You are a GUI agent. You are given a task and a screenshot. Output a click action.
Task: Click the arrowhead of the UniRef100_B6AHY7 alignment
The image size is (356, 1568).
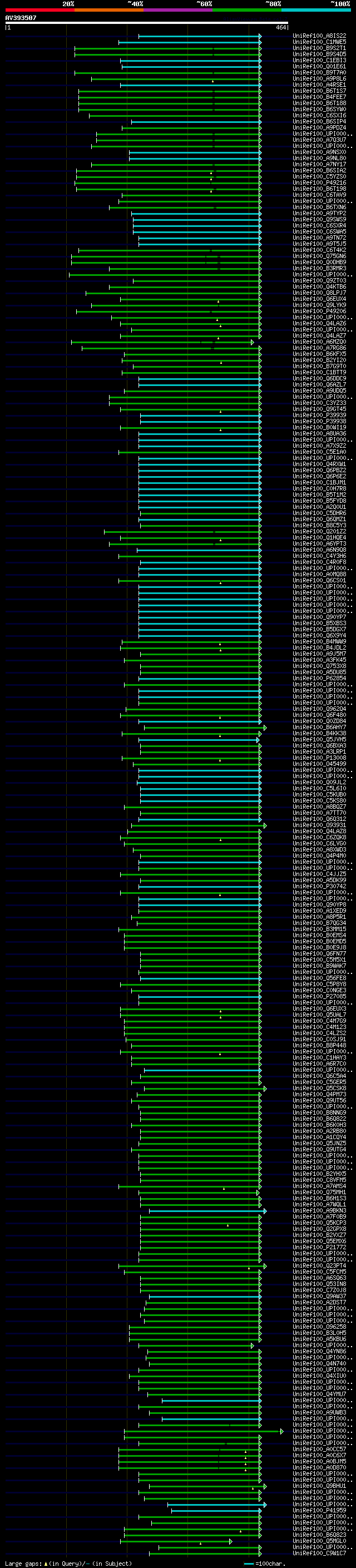[265, 728]
